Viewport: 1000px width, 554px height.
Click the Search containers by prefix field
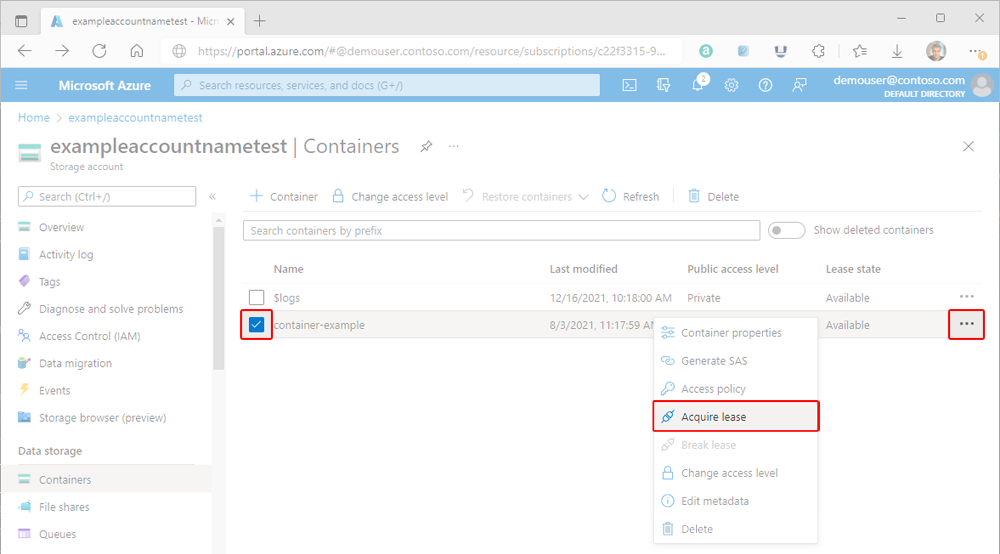pyautogui.click(x=501, y=231)
